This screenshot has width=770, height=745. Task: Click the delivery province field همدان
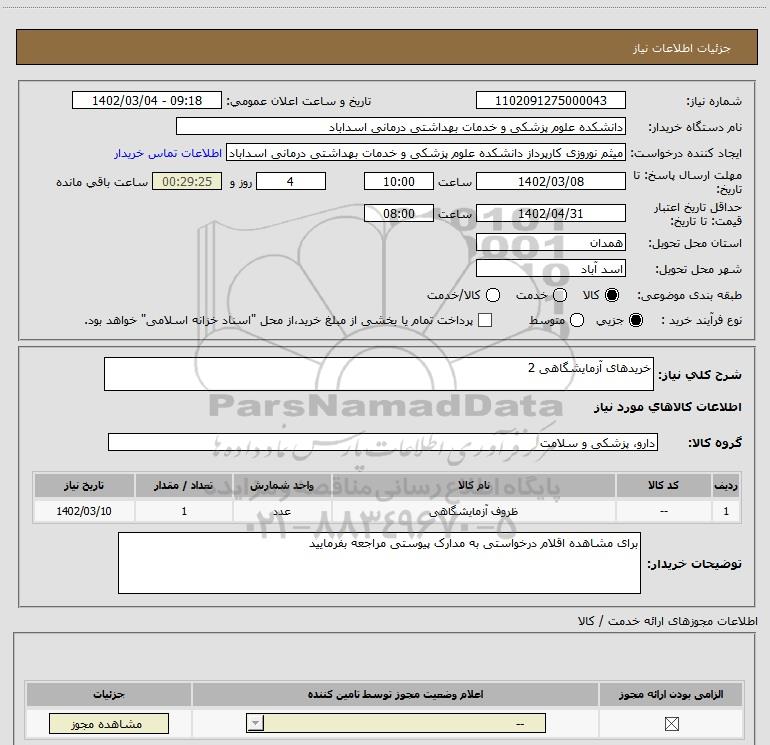(550, 243)
